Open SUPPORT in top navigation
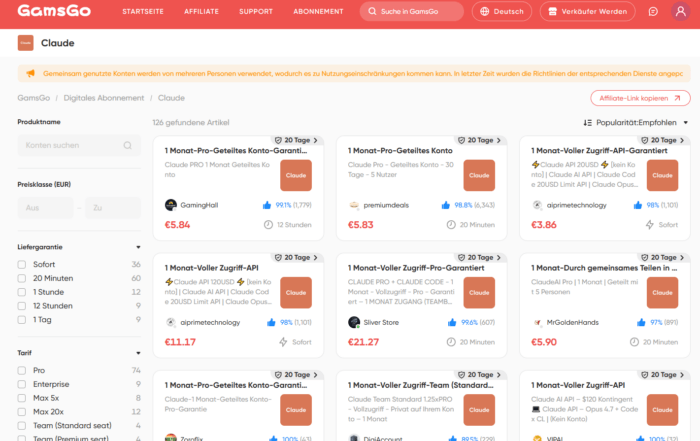The image size is (700, 441). 256,12
